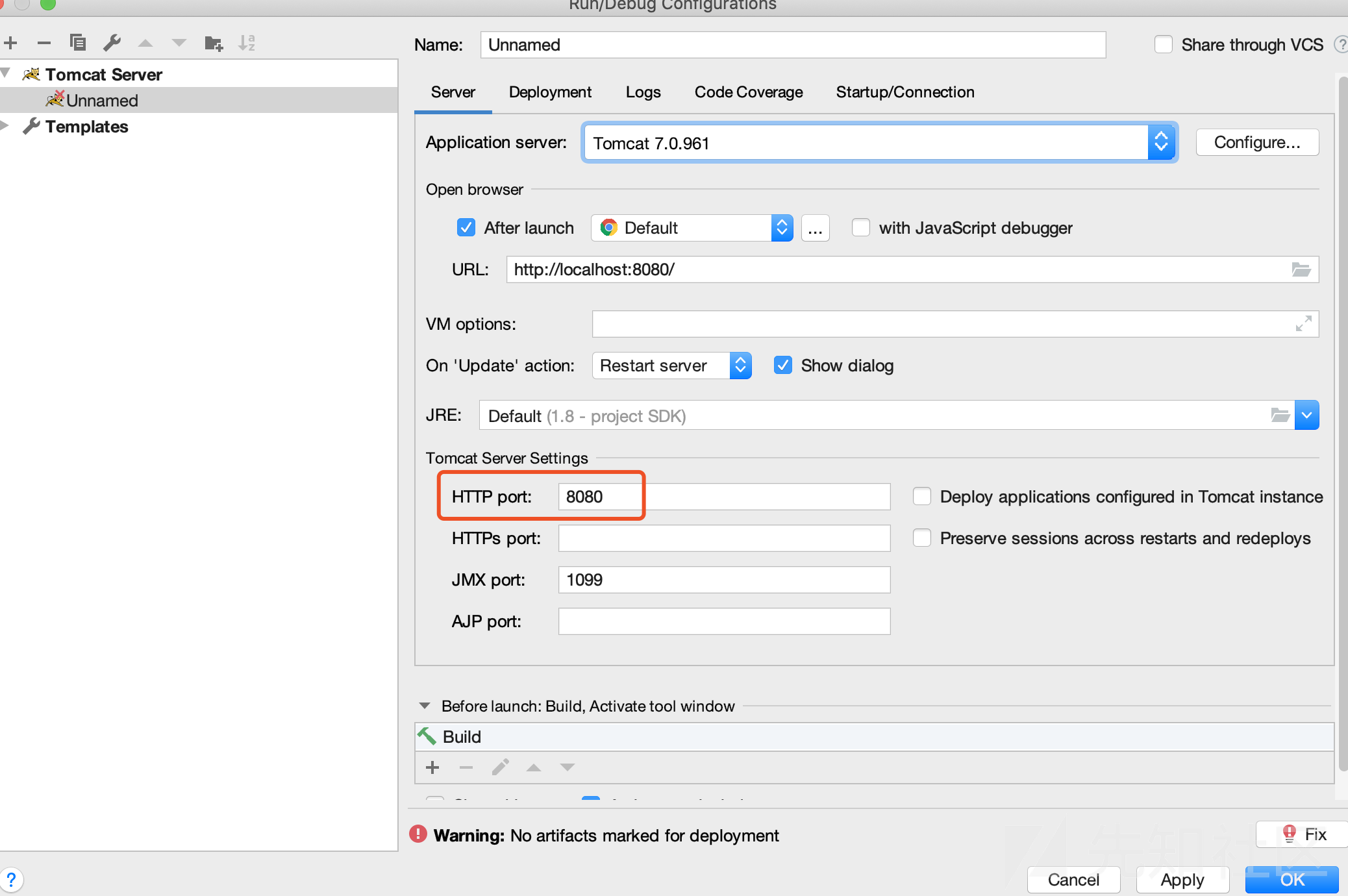
Task: Add before-launch task plus icon
Action: (x=432, y=767)
